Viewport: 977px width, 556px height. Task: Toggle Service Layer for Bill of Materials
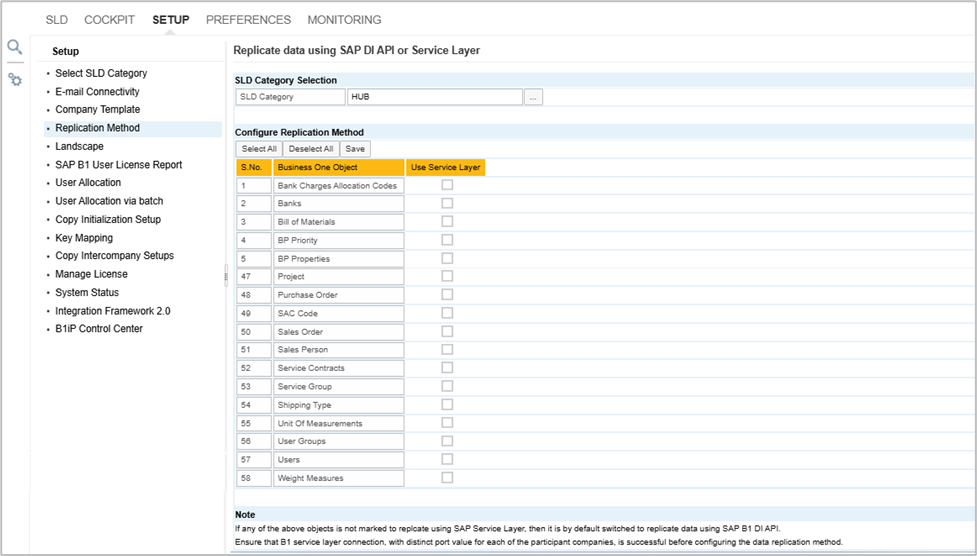(x=447, y=221)
